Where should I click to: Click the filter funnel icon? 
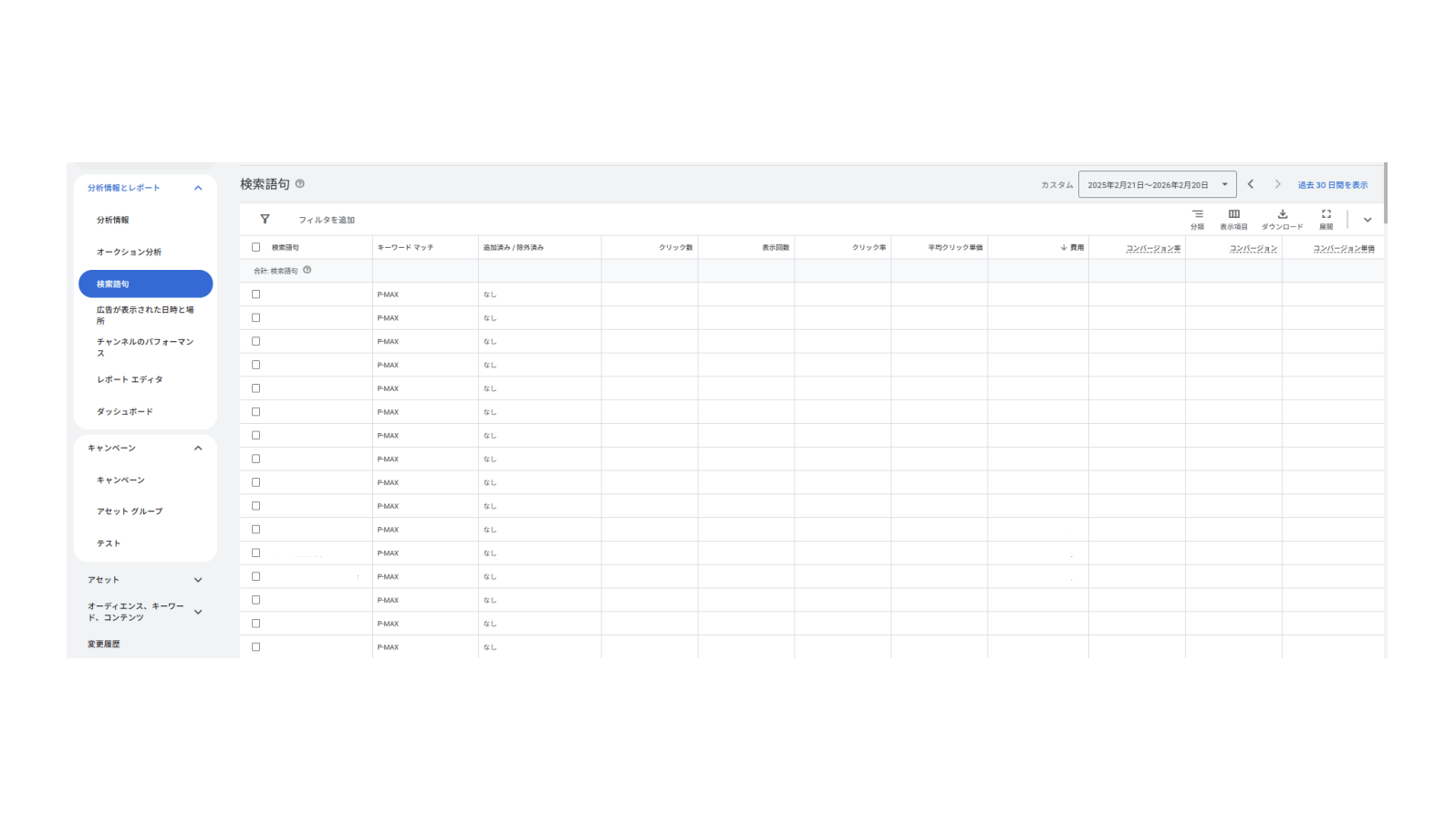coord(265,219)
